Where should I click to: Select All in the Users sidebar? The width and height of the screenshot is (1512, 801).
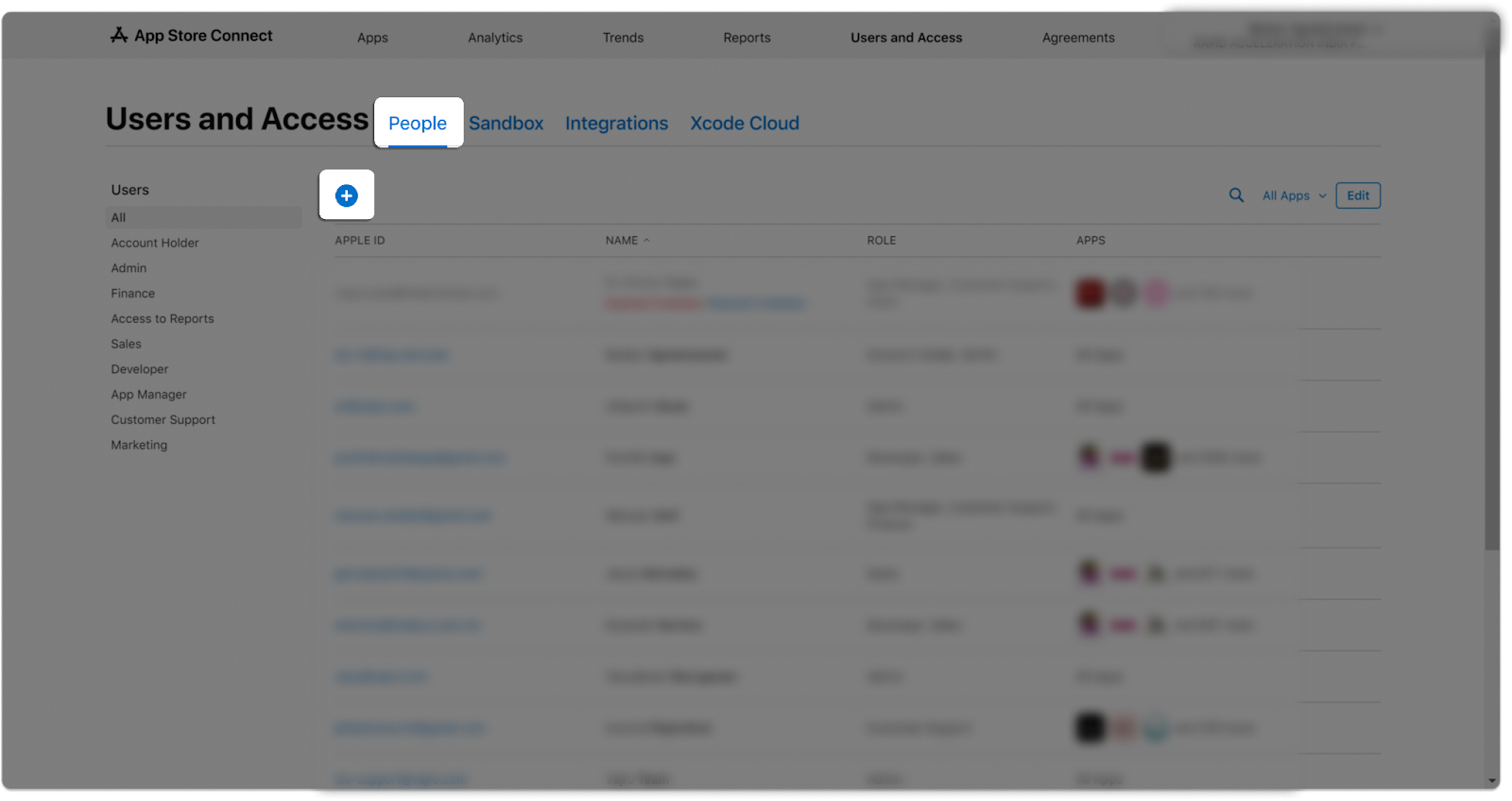coord(203,217)
